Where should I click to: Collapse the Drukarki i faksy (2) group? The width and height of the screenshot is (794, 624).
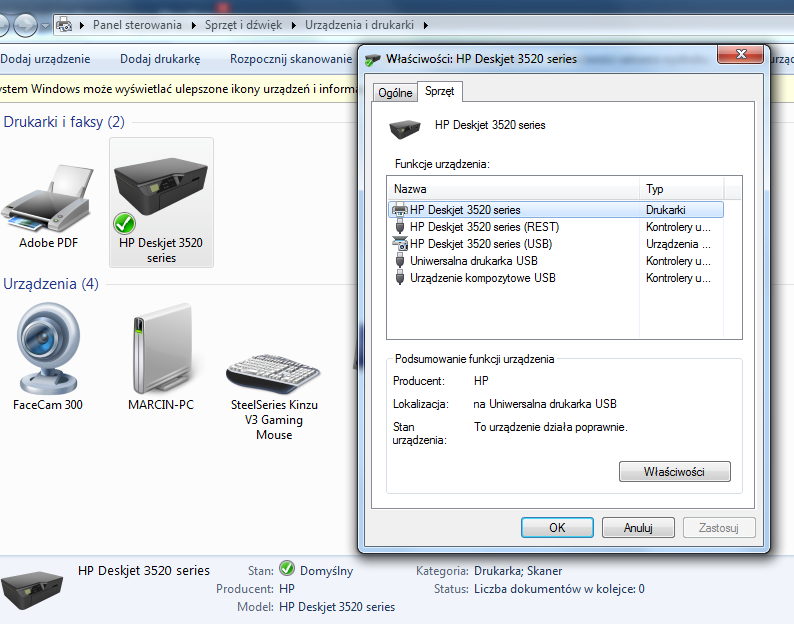(x=64, y=122)
